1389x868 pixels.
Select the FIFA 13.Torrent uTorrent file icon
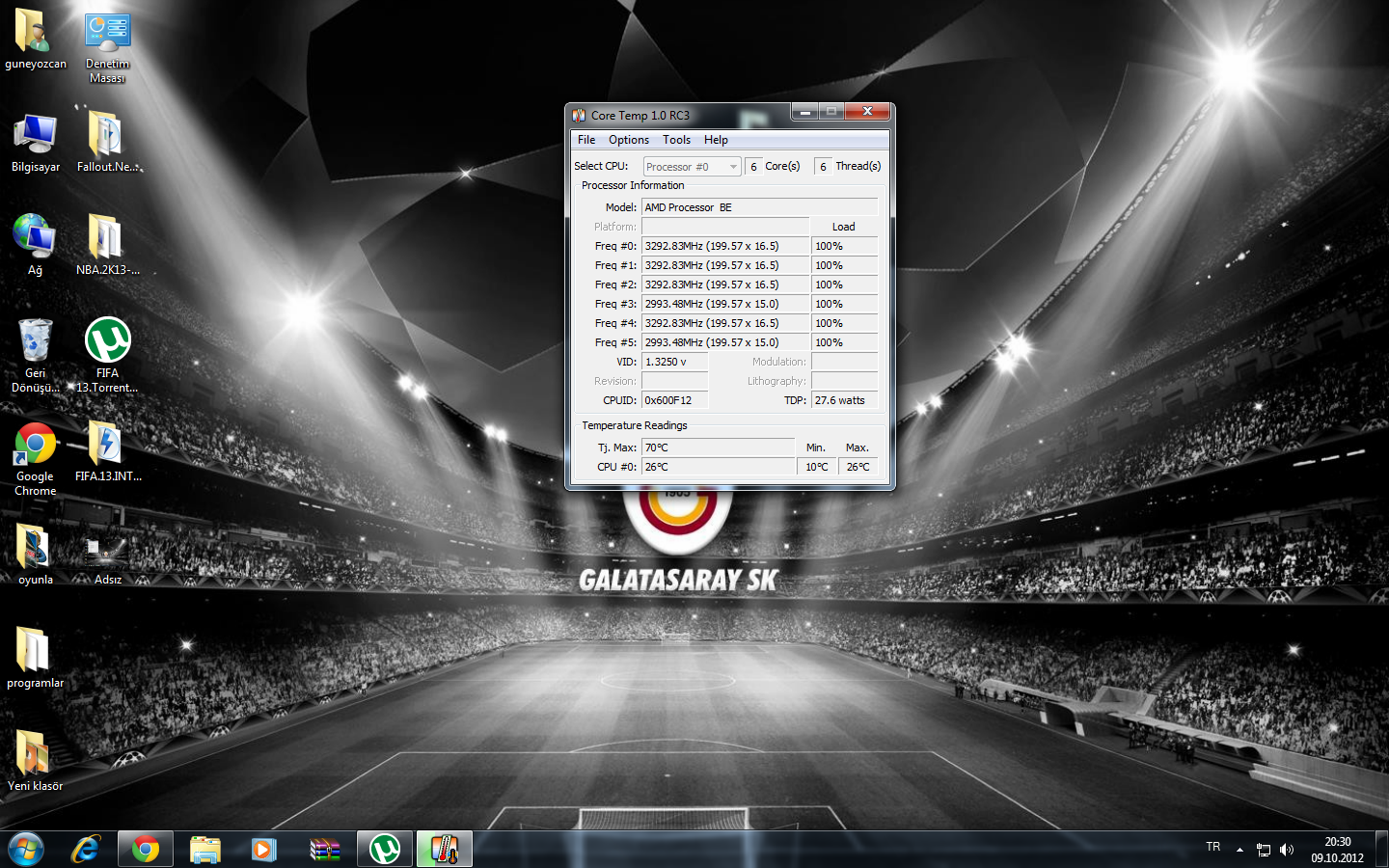107,355
